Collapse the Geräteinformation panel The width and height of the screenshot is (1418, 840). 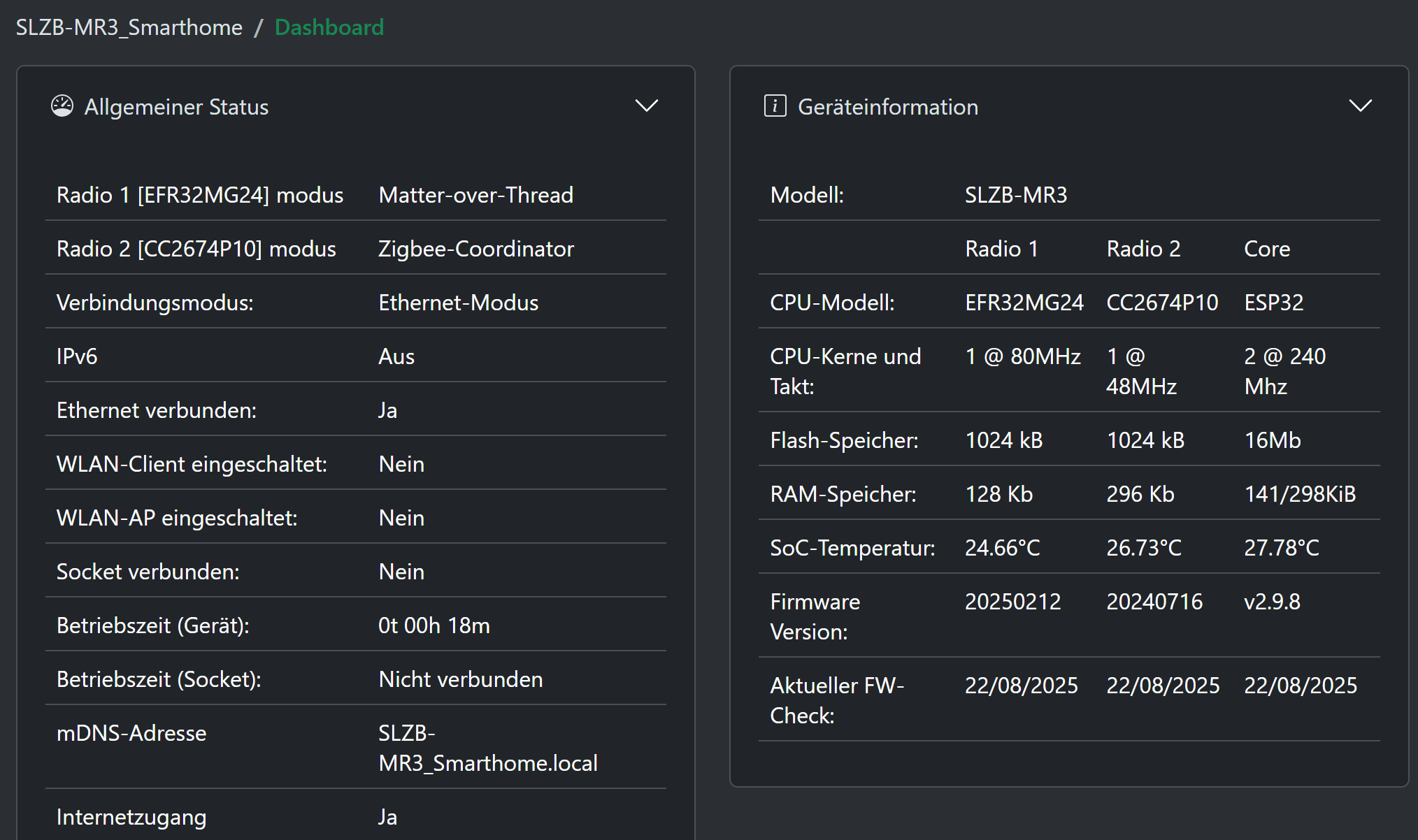pos(1359,106)
